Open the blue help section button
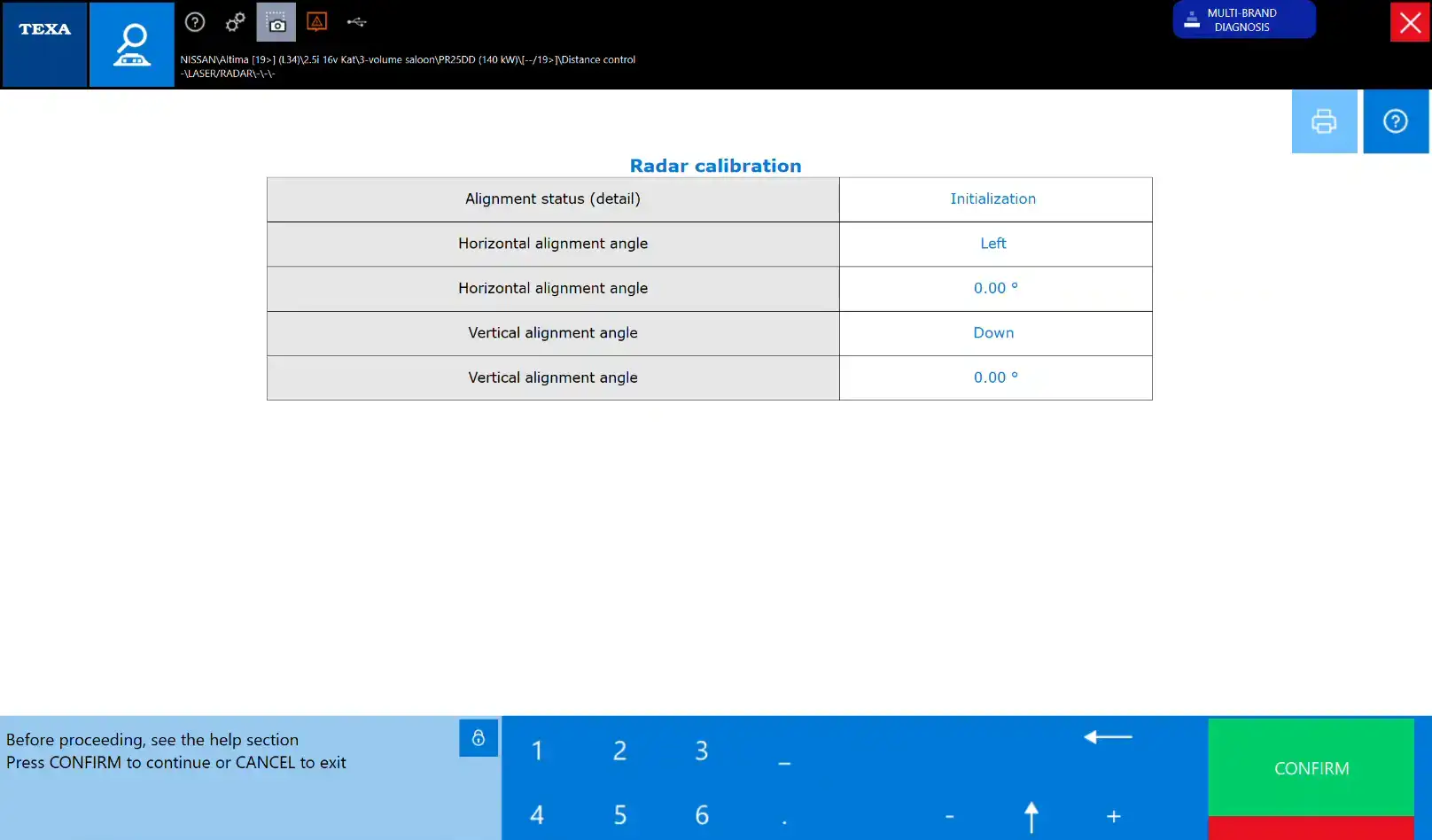Viewport: 1432px width, 840px height. tap(1396, 121)
